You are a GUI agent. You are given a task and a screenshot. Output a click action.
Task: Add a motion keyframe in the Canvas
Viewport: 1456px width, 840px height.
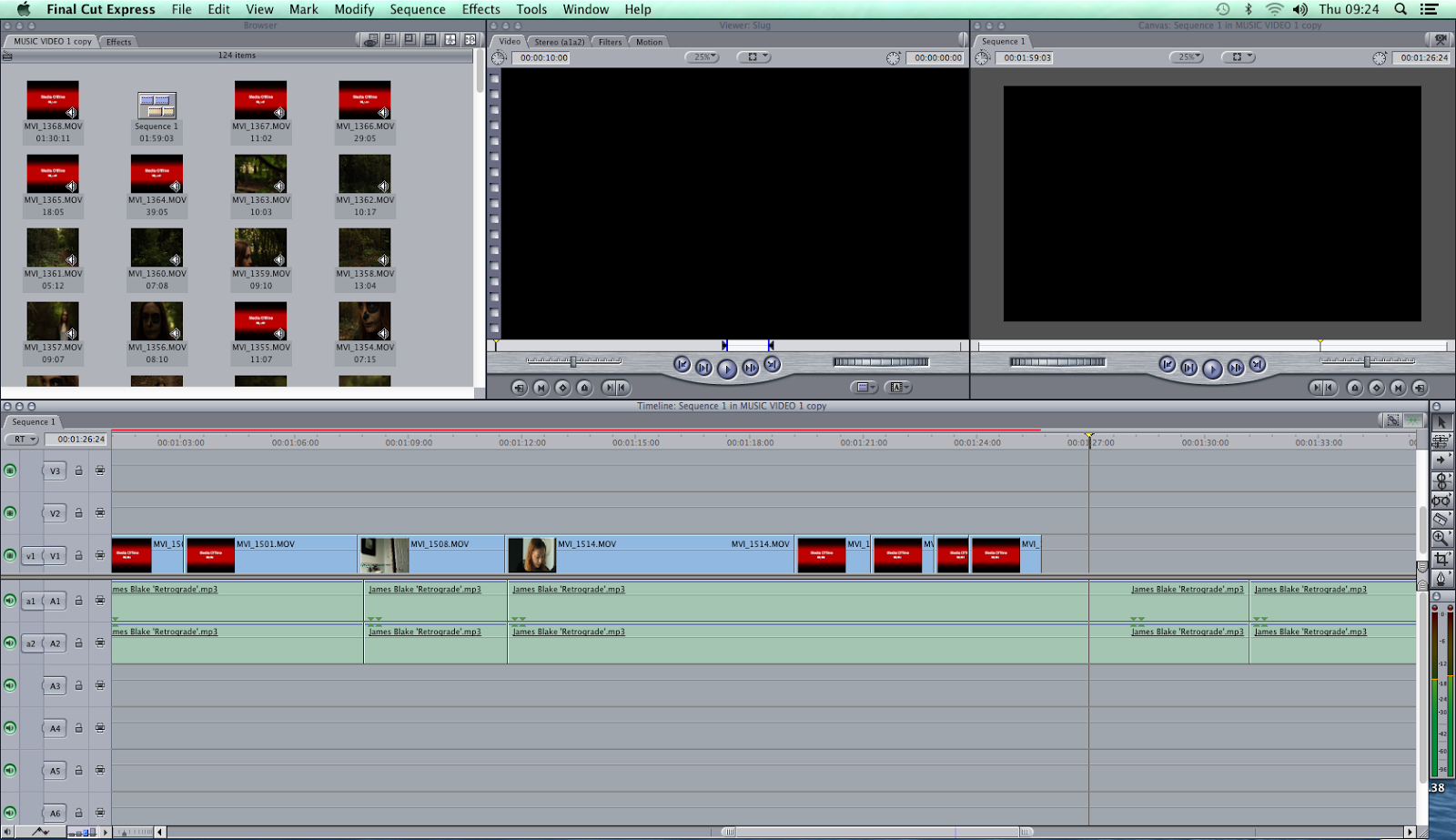[x=1376, y=388]
